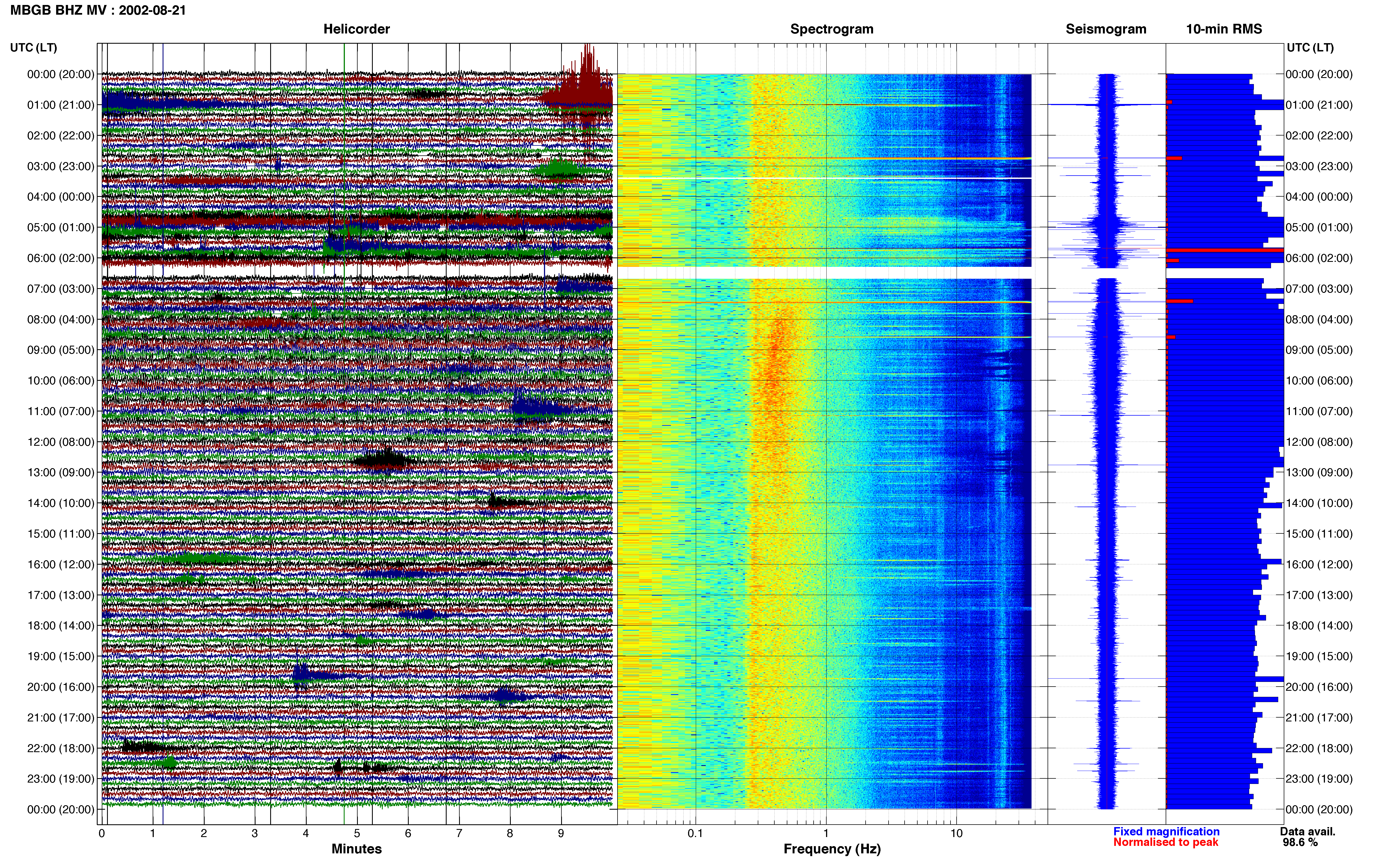The width and height of the screenshot is (1388, 868).
Task: Click Minutes axis tick label 3
Action: pos(255,833)
